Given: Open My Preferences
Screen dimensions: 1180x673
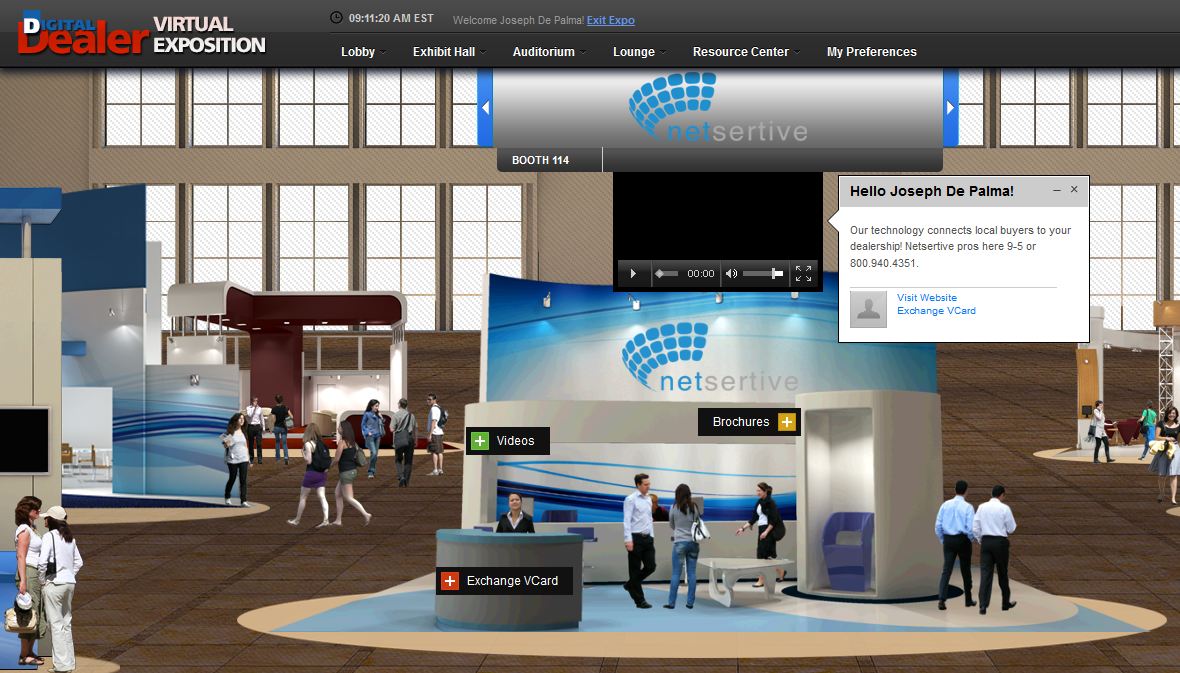Looking at the screenshot, I should (x=871, y=52).
